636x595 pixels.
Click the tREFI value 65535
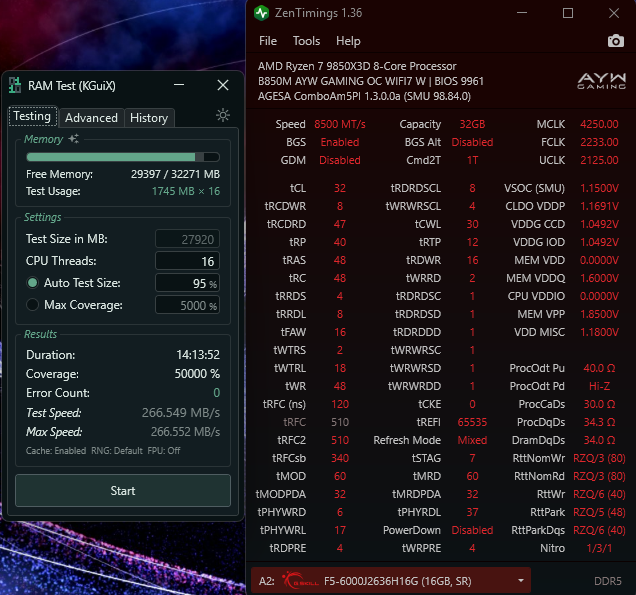pyautogui.click(x=472, y=422)
